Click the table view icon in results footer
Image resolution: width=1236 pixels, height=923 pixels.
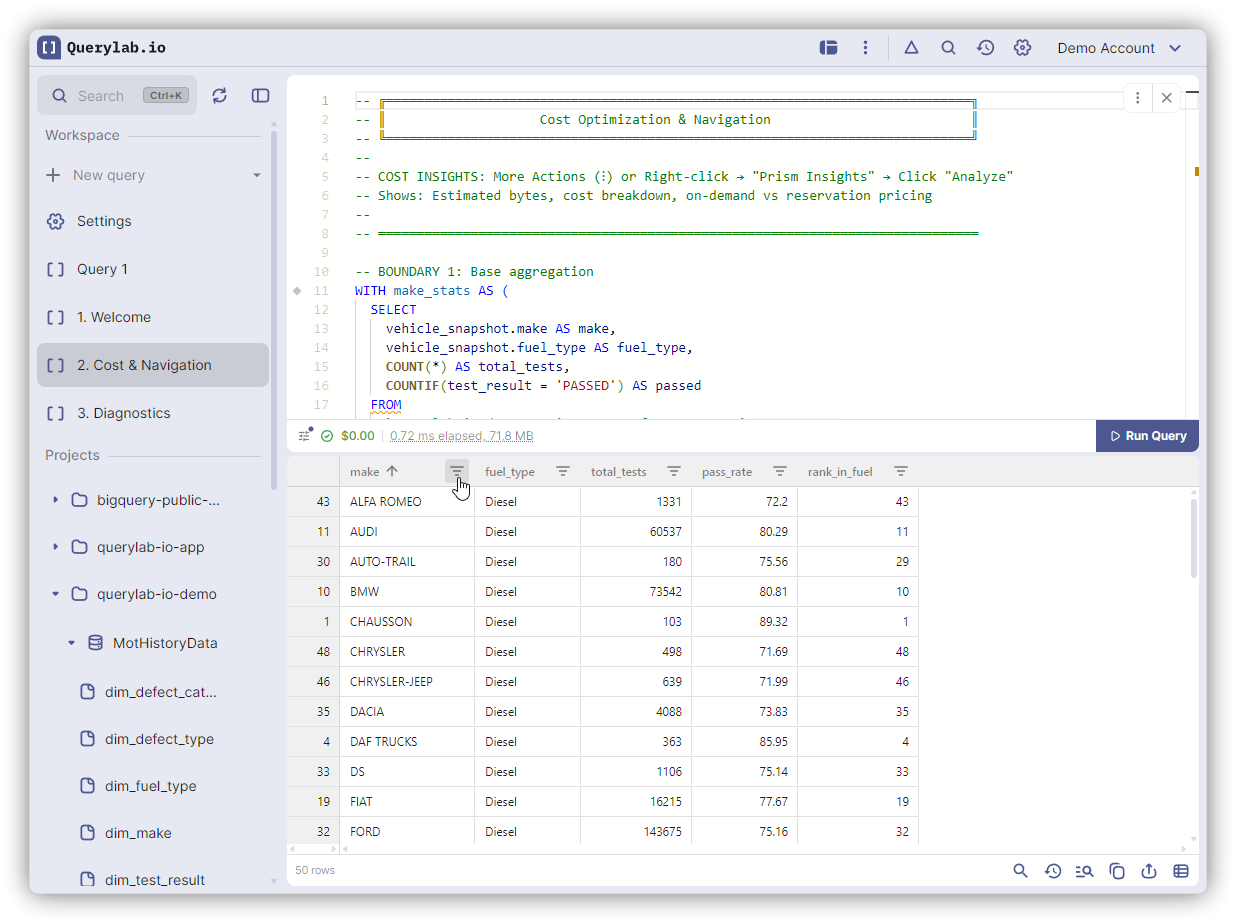1181,871
